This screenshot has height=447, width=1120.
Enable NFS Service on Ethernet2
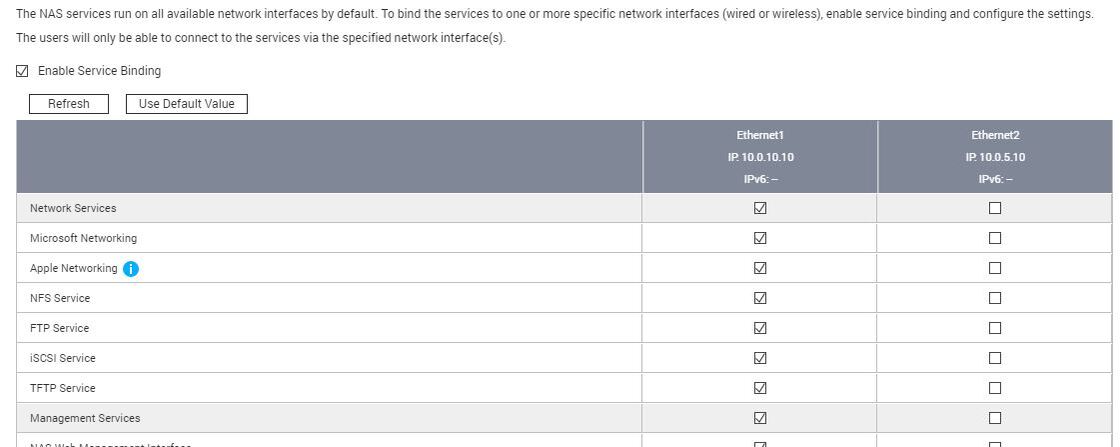[995, 298]
